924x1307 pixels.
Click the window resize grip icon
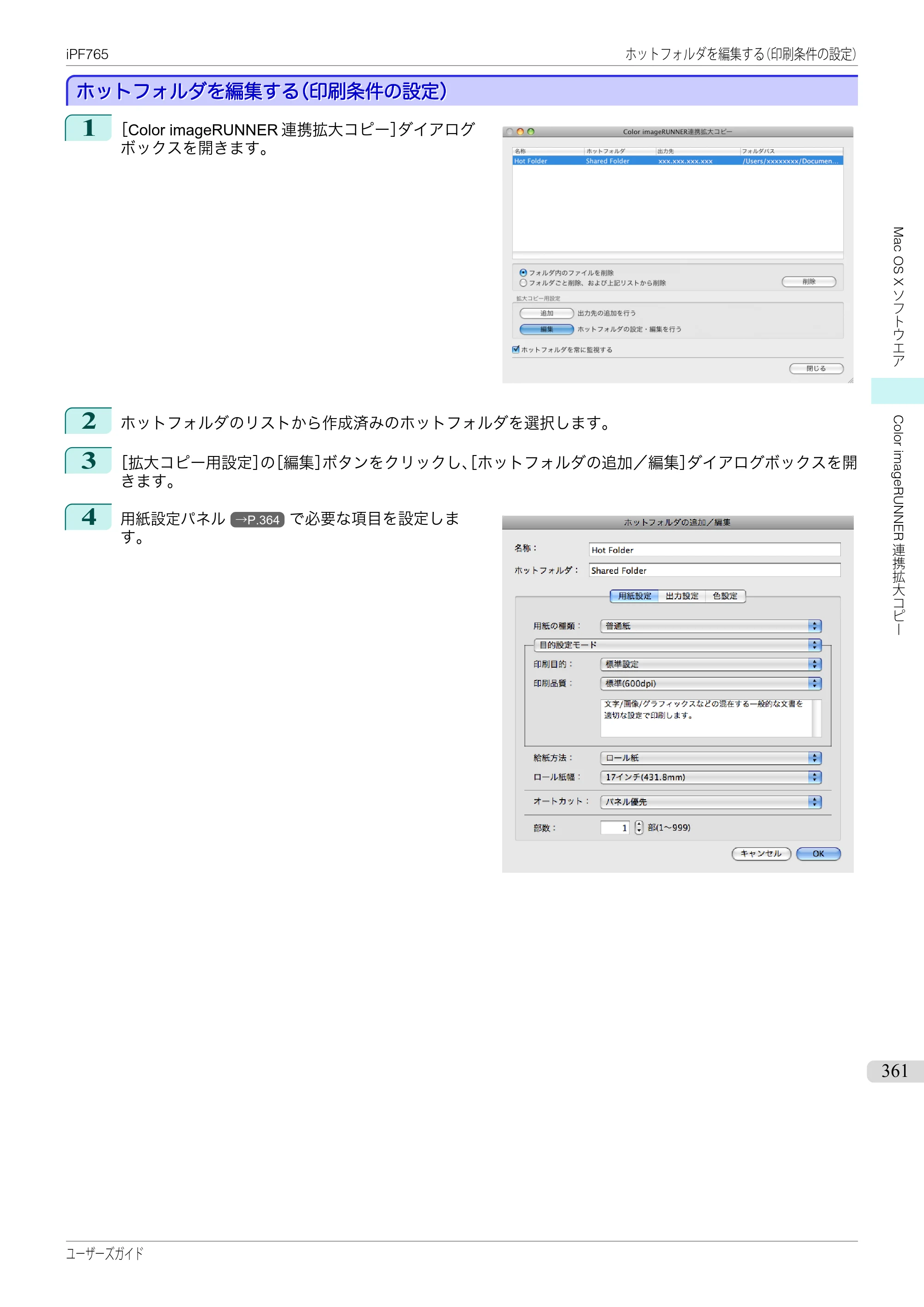coord(850,380)
